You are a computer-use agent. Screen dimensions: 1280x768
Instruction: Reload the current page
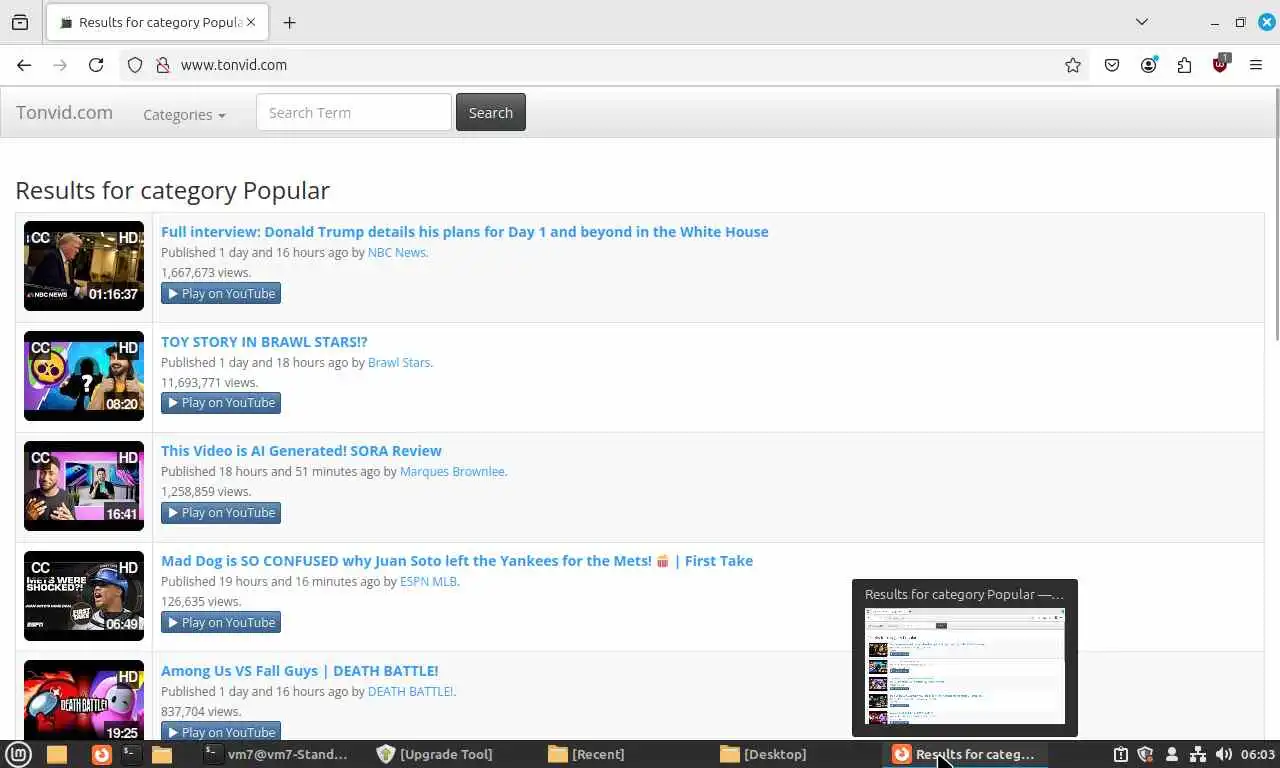tap(96, 65)
